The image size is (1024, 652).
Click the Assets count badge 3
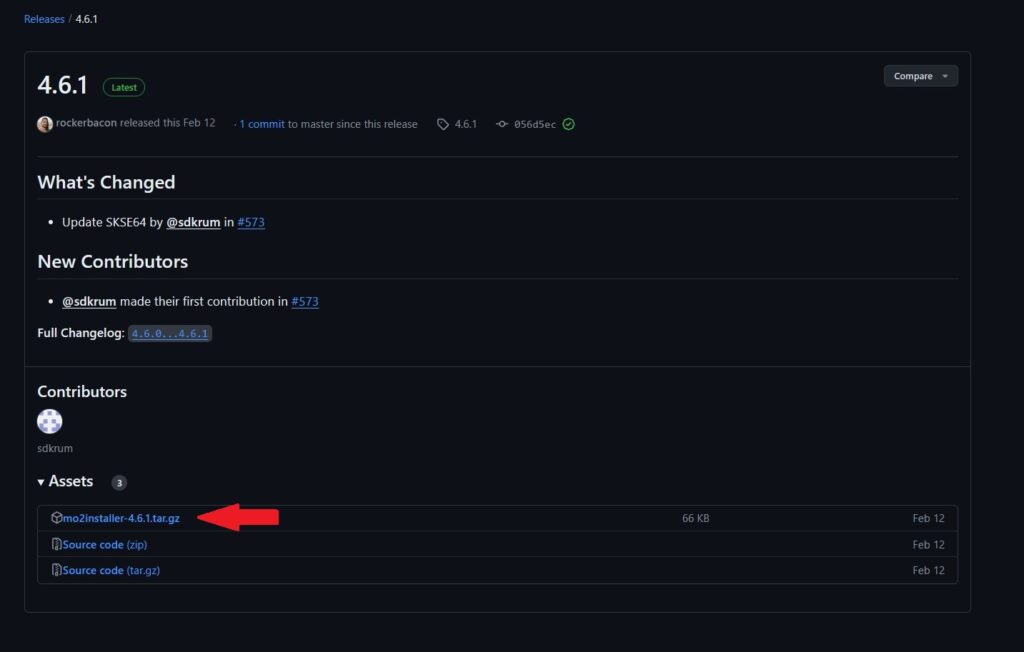tap(119, 483)
